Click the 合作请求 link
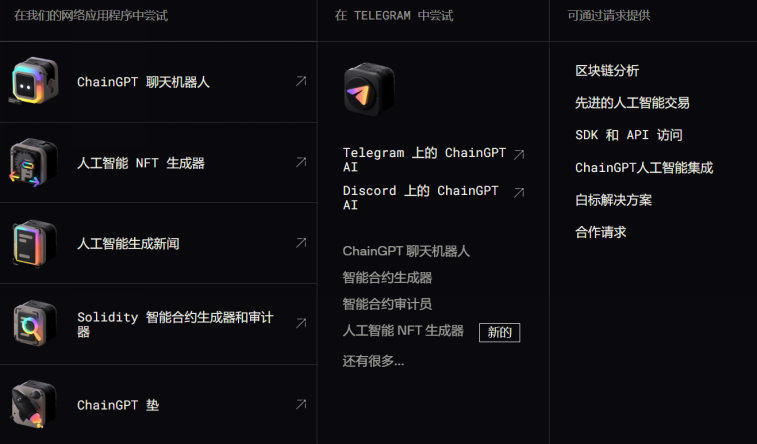757x444 pixels. click(601, 232)
